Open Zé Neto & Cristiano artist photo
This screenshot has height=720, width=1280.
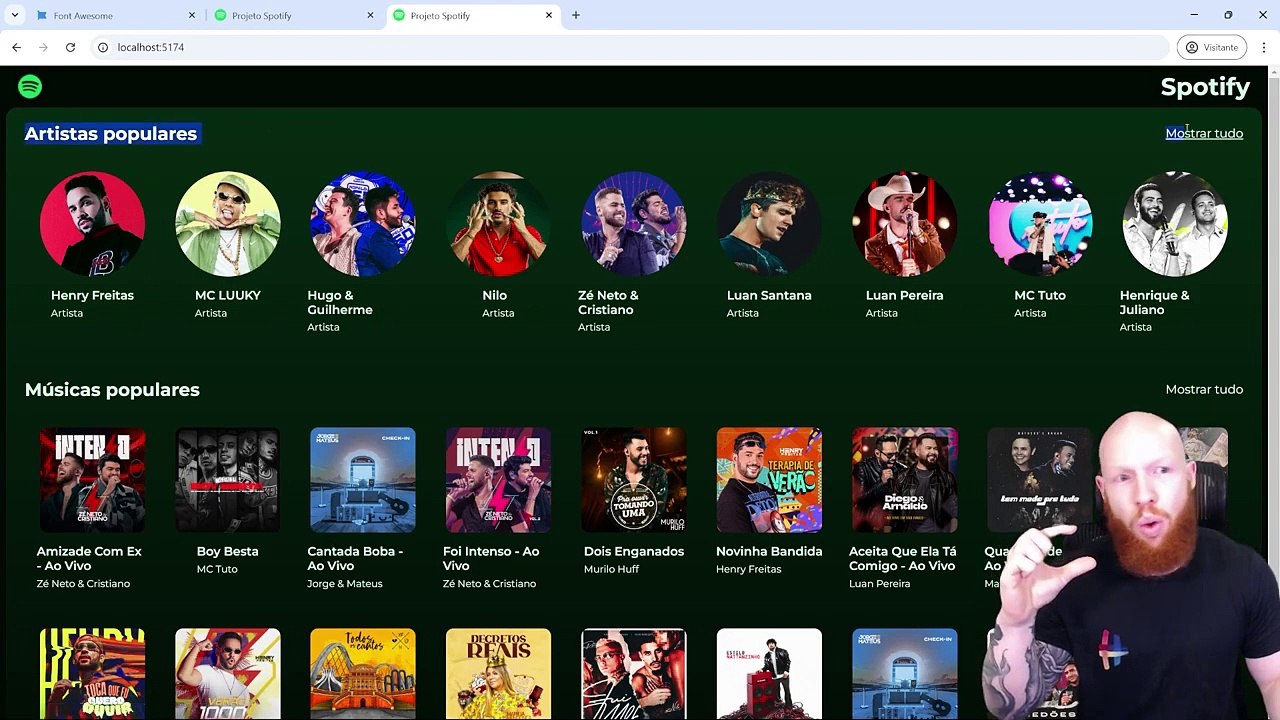(x=634, y=224)
